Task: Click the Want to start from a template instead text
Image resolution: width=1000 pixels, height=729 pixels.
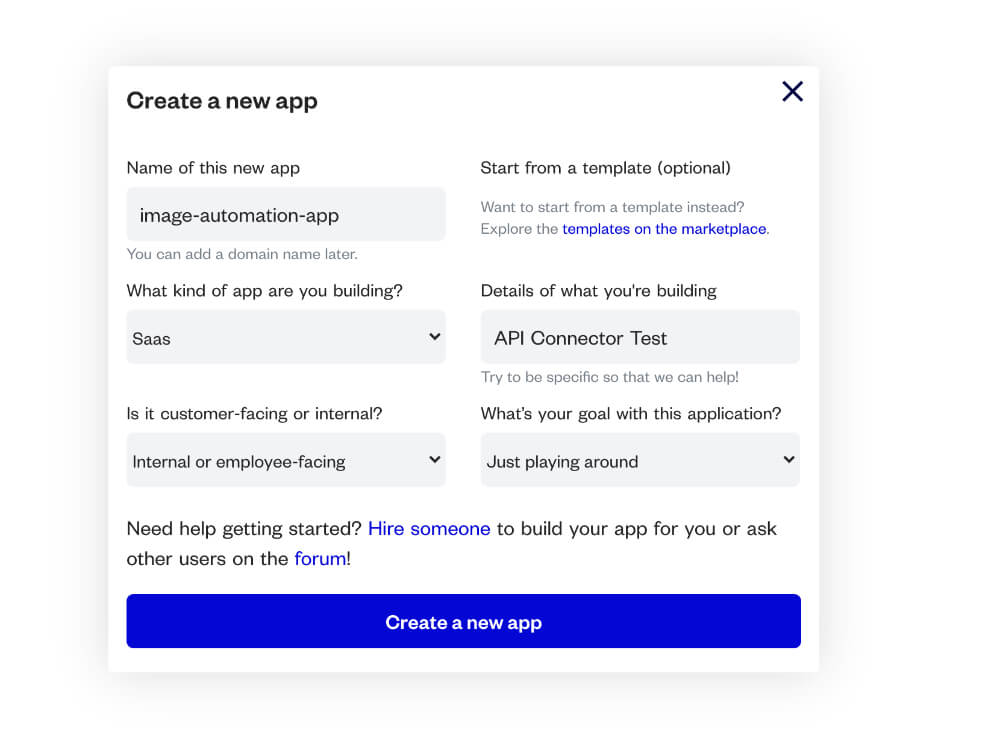Action: point(612,207)
